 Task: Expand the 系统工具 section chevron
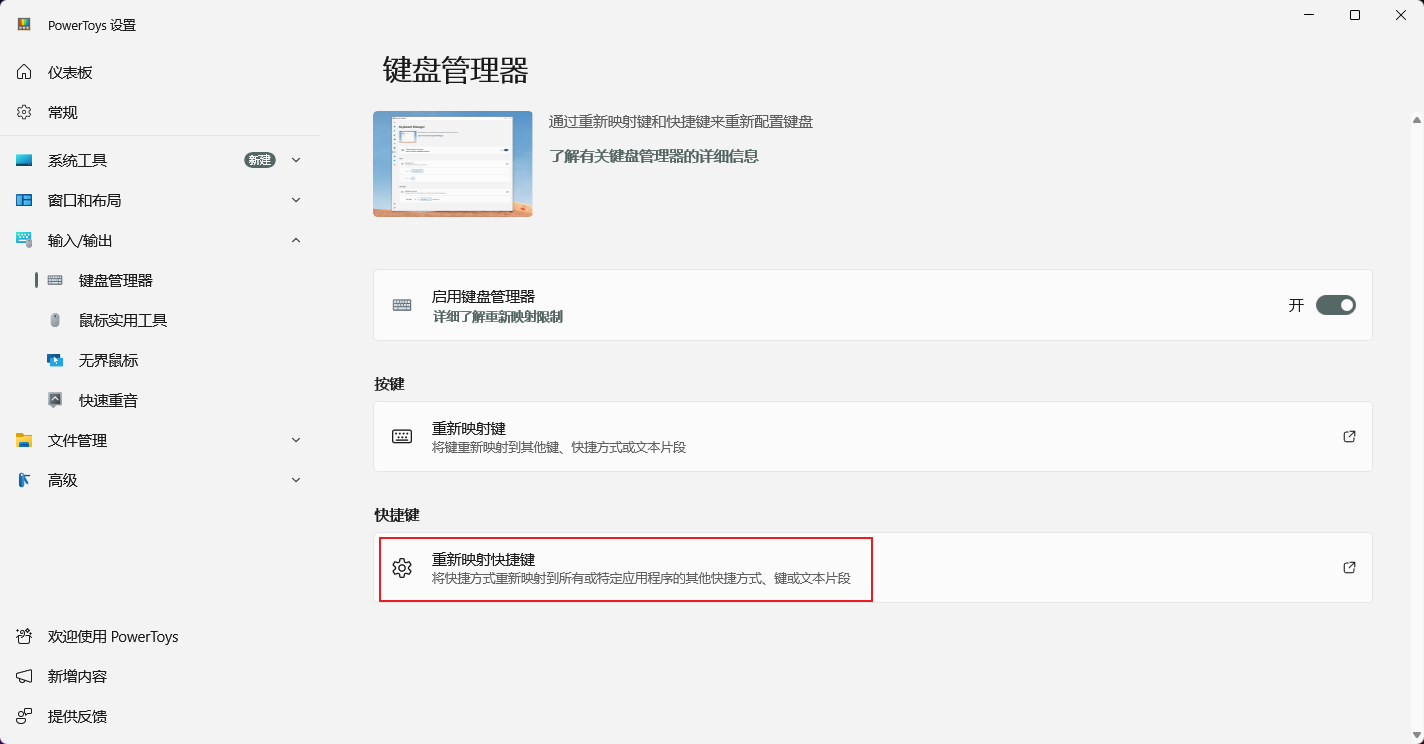296,160
